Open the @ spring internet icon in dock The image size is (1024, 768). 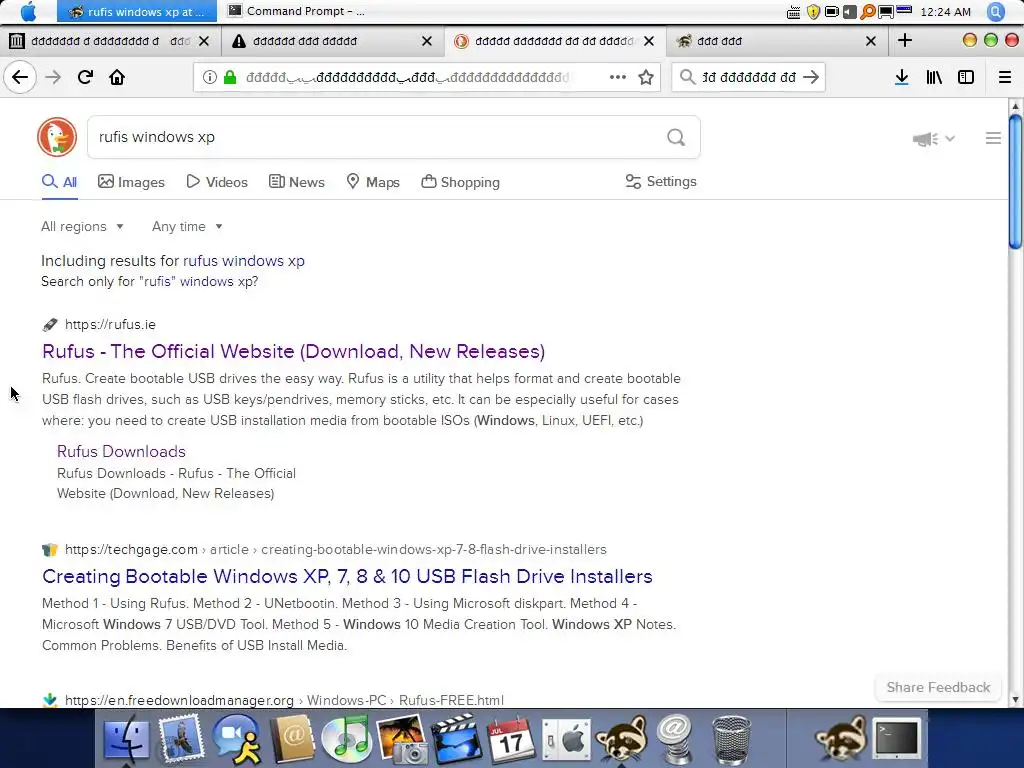[x=675, y=739]
